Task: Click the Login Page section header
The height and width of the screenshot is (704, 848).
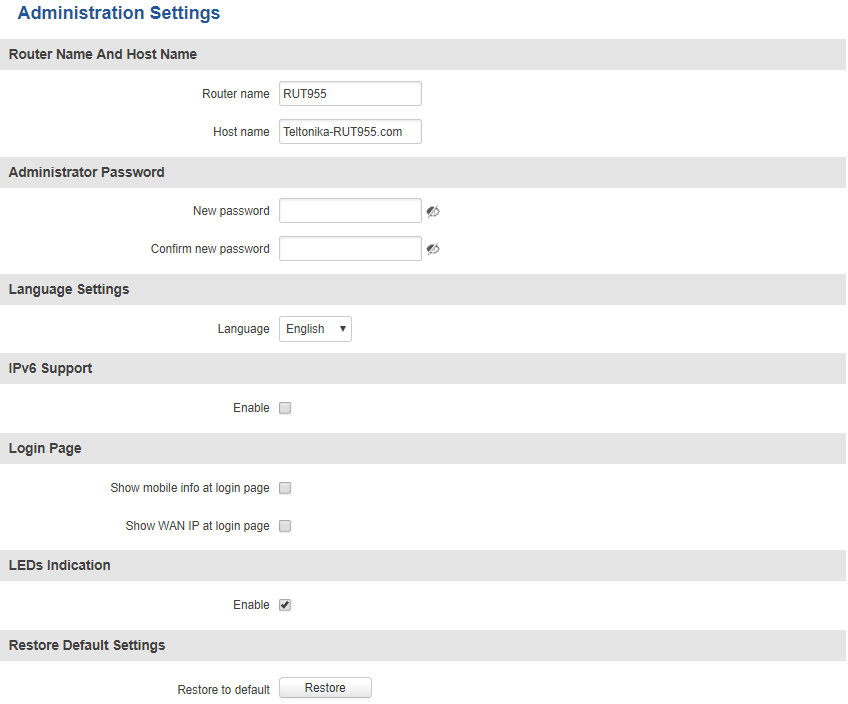Action: (45, 448)
